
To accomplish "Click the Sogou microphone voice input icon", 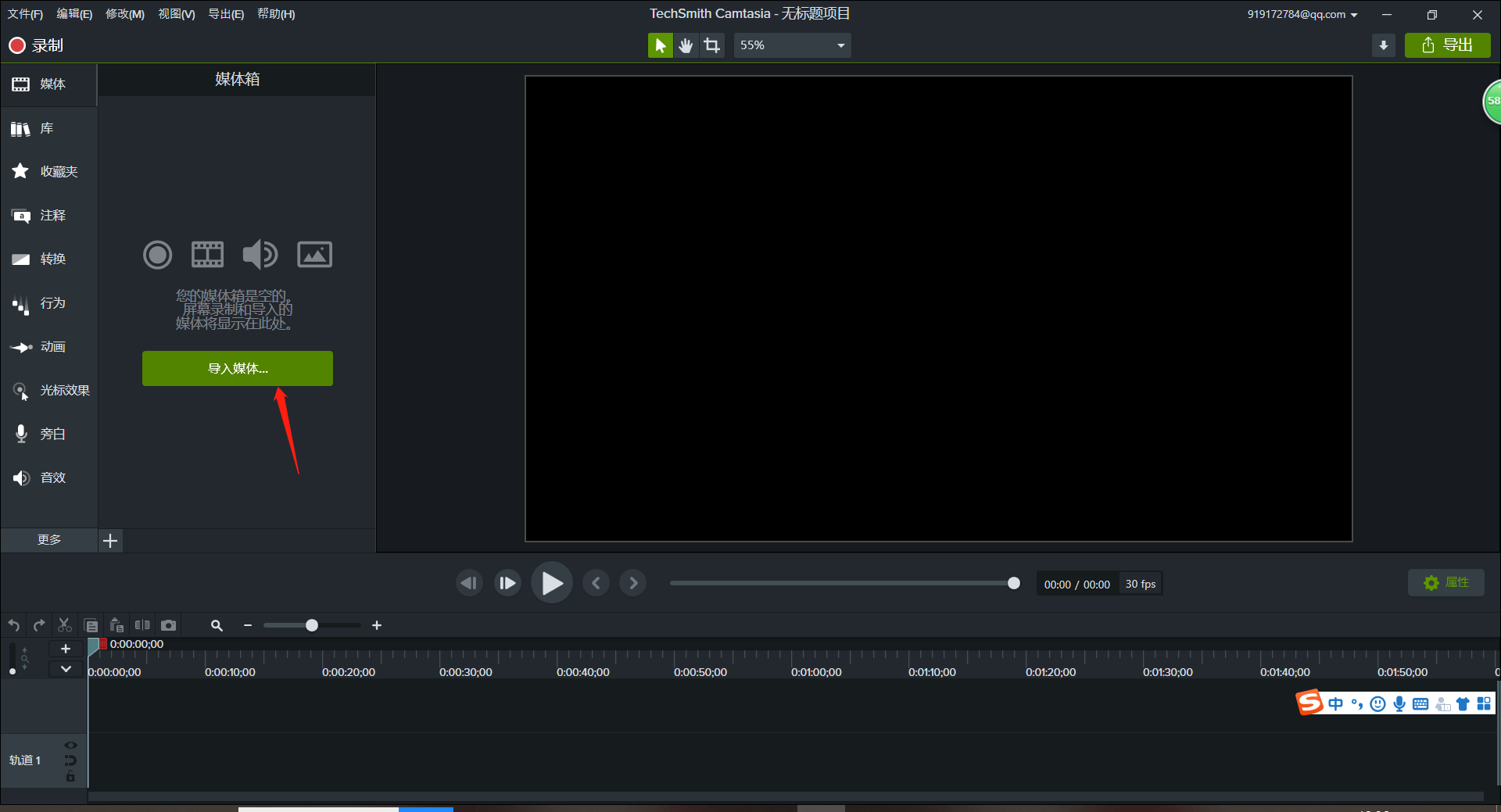I will 1399,704.
